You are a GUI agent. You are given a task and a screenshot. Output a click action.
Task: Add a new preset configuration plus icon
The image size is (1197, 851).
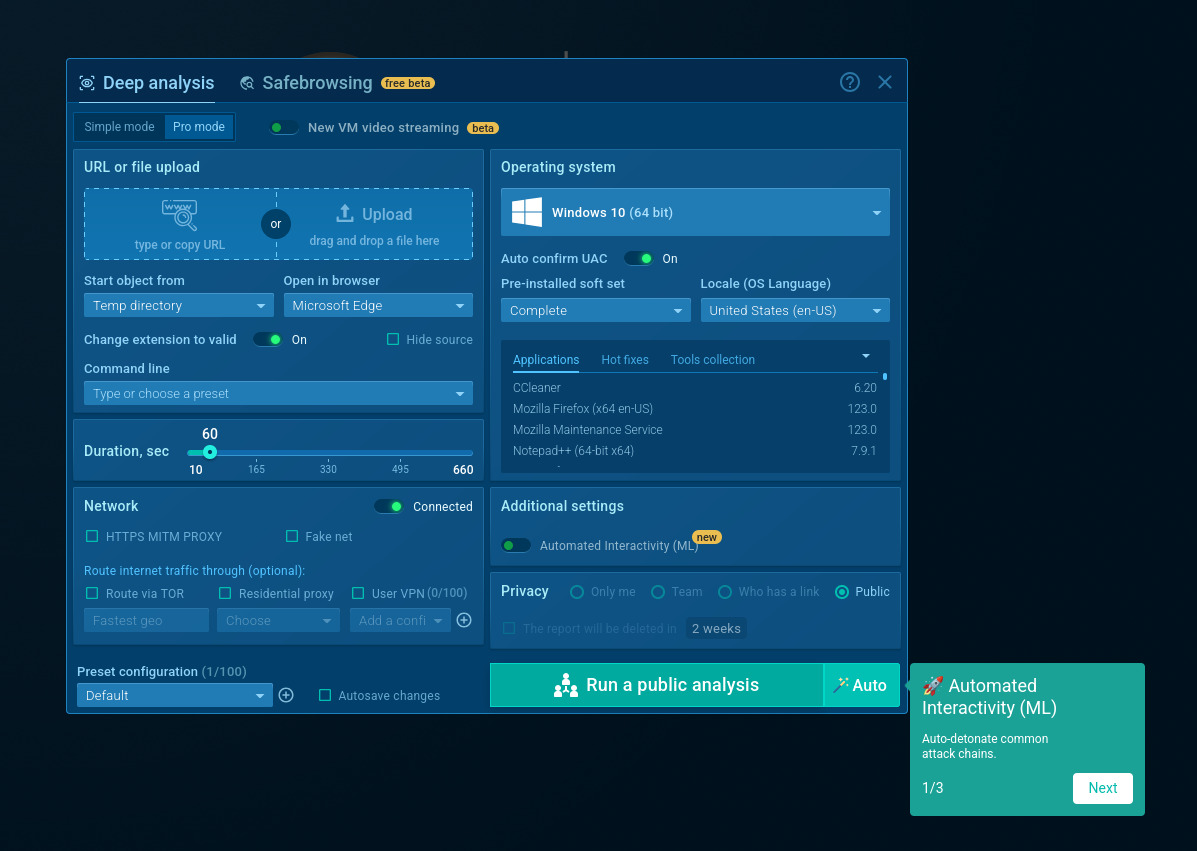tap(286, 695)
